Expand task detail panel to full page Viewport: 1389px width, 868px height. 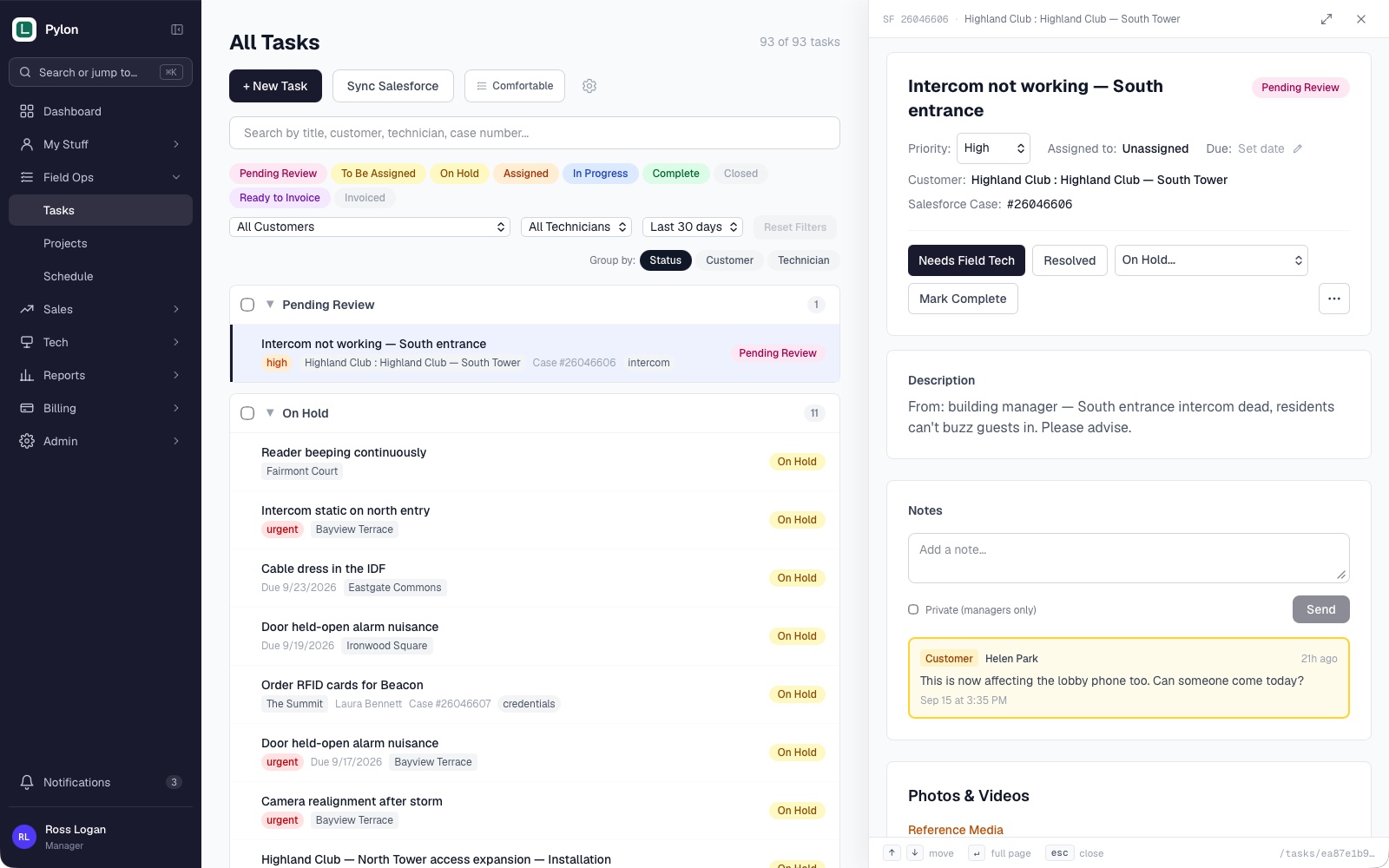[1326, 19]
